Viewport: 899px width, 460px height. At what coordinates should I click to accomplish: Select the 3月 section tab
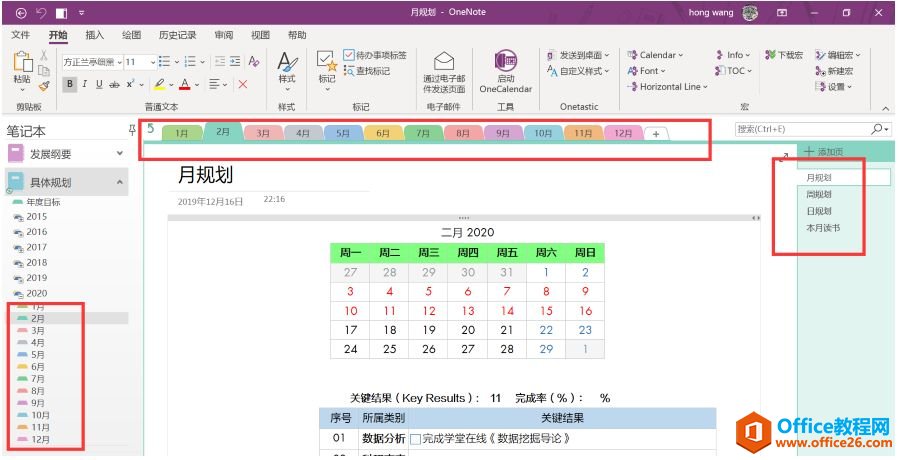coord(263,133)
